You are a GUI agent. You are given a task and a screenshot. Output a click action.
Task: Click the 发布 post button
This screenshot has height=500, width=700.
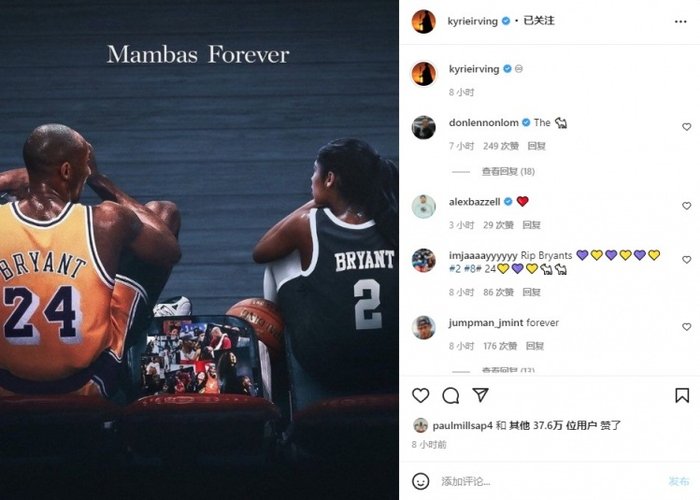[679, 481]
